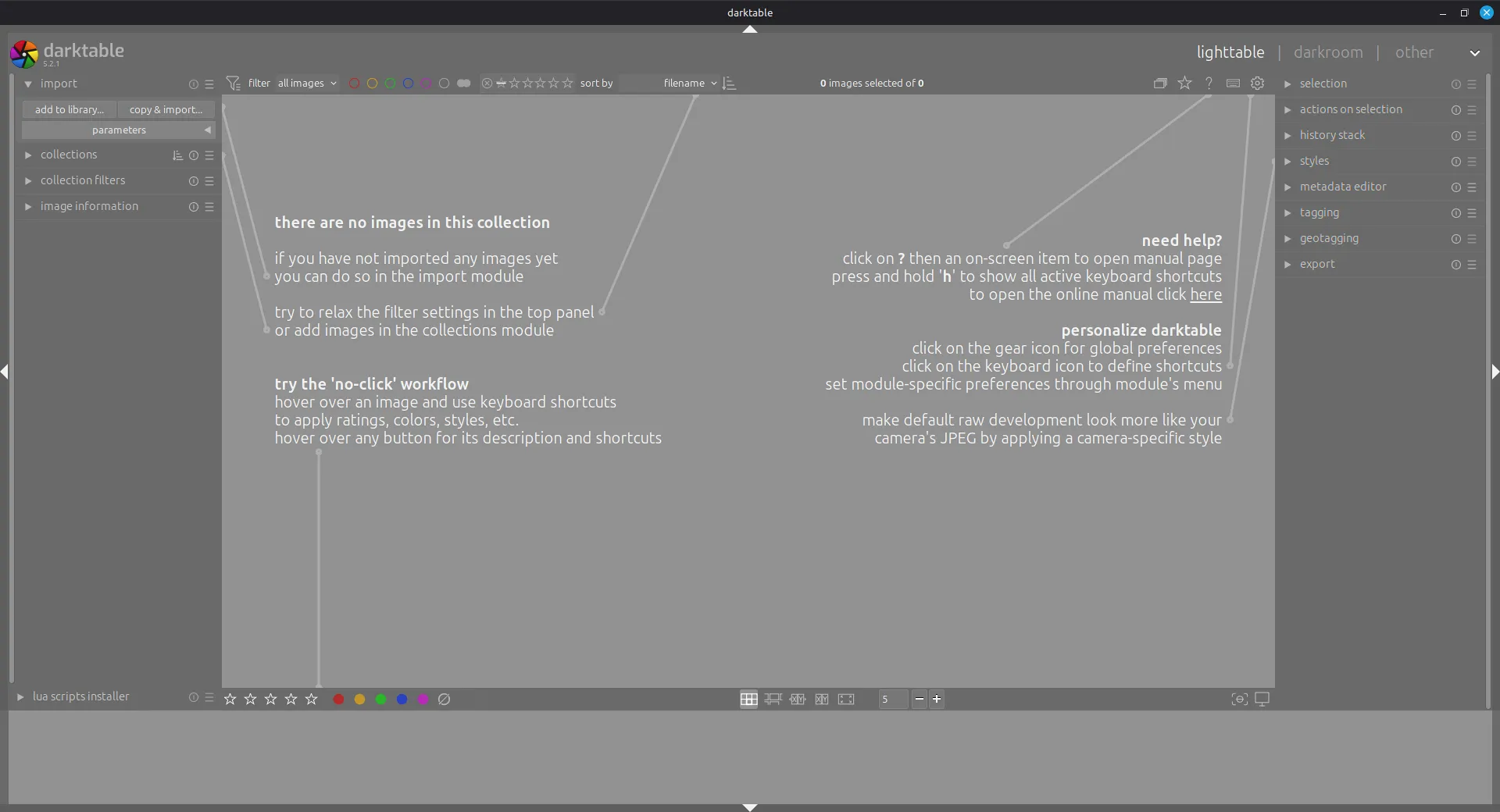Toggle the blue color label filter circle
1500x812 pixels.
tap(408, 83)
